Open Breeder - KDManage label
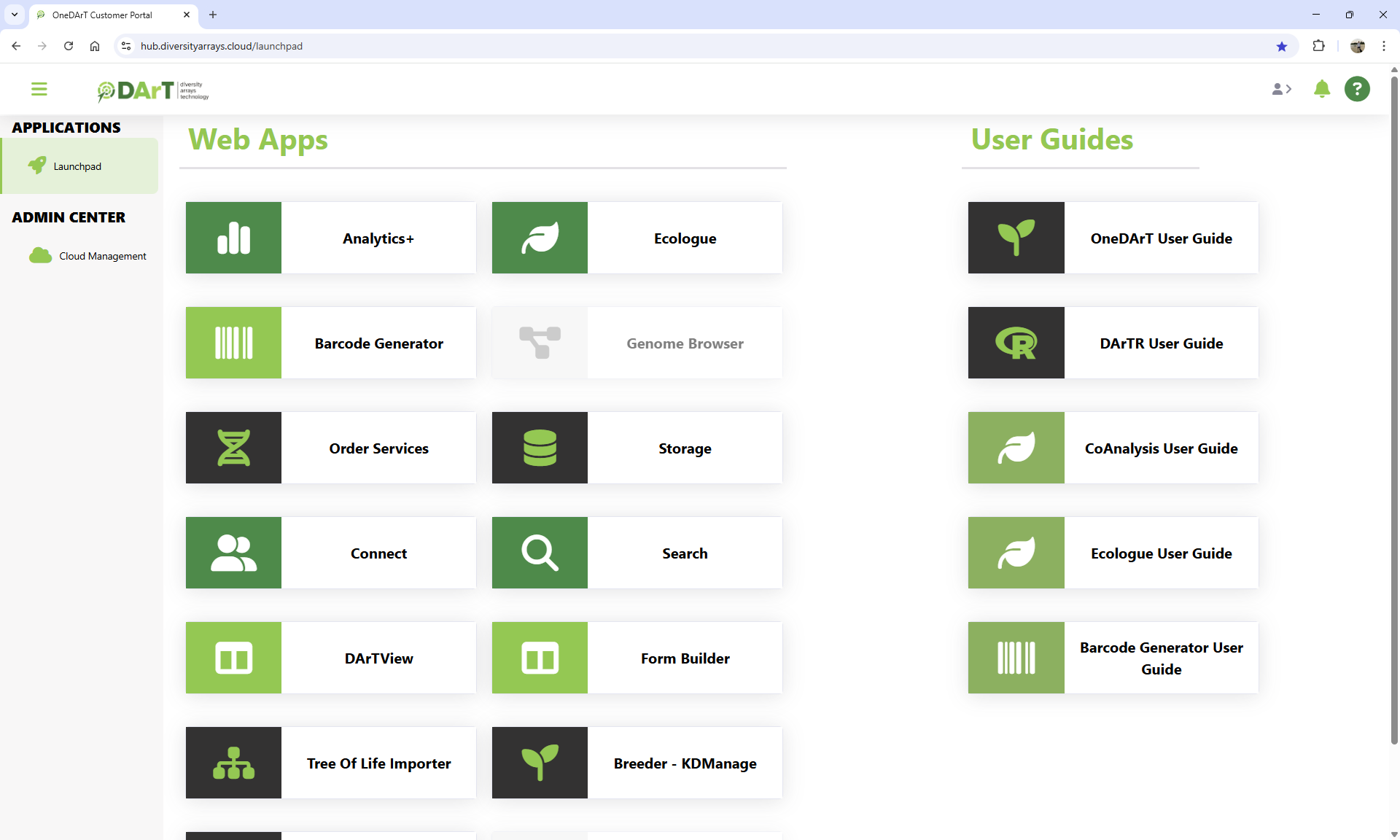This screenshot has width=1400, height=840. tap(685, 763)
